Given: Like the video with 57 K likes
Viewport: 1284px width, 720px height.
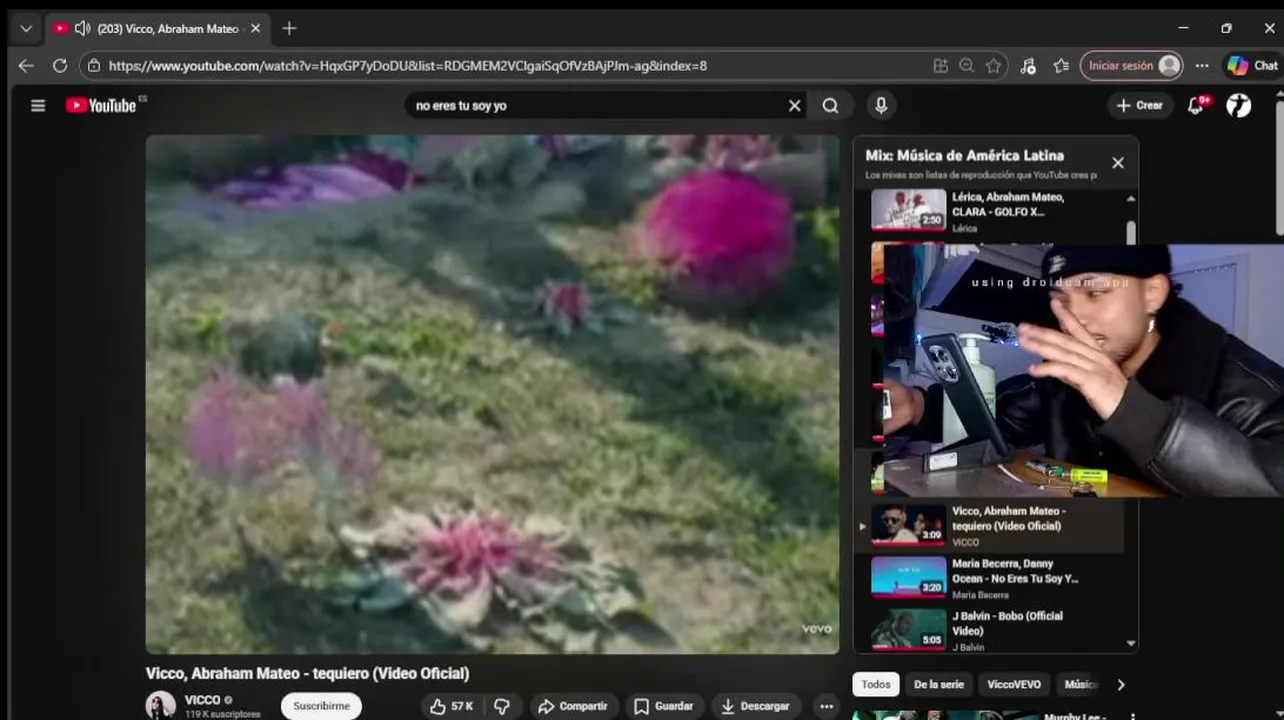Looking at the screenshot, I should 451,706.
